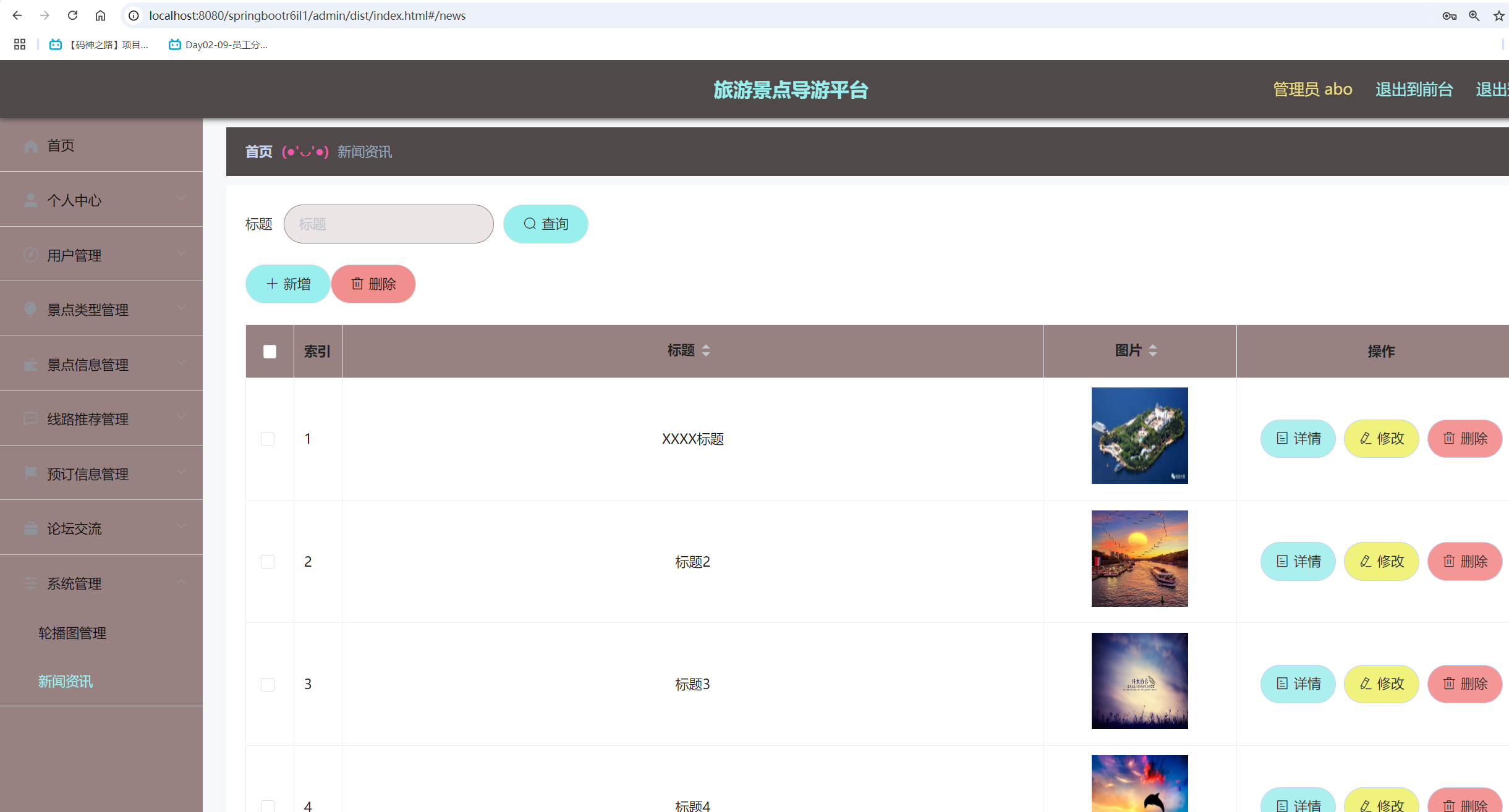Screen dimensions: 1509x812
Task: Select the 预订信息管理 flag icon
Action: 30,473
